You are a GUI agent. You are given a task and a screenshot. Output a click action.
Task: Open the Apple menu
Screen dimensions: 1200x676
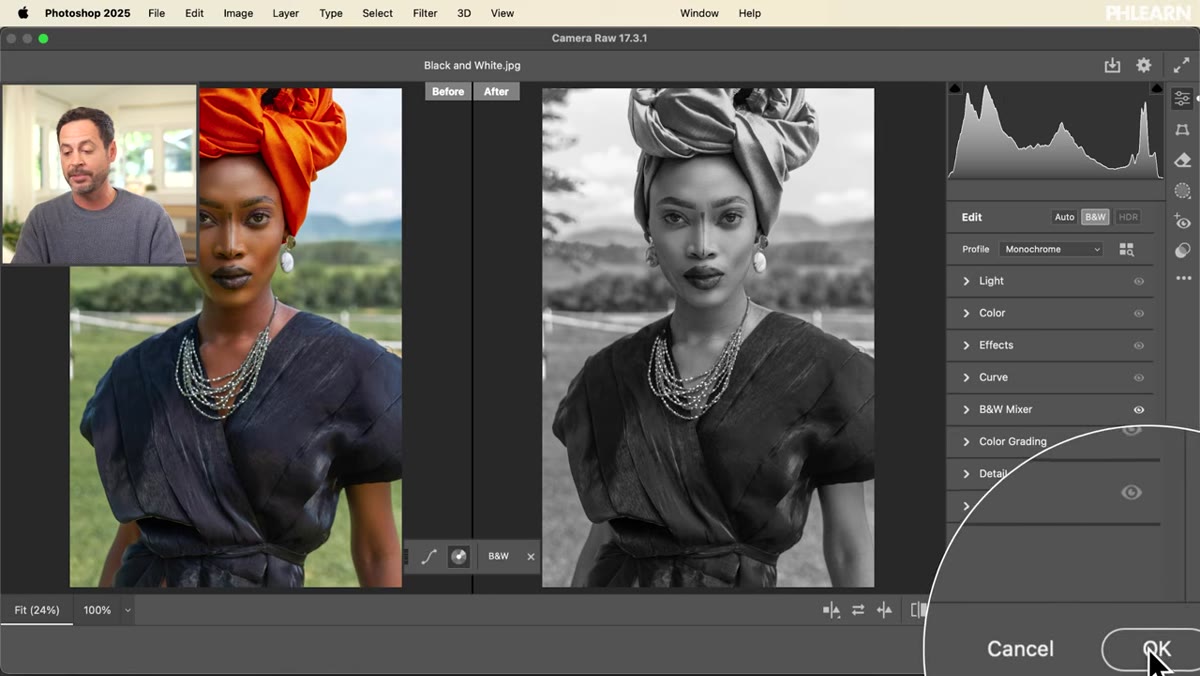tap(23, 13)
